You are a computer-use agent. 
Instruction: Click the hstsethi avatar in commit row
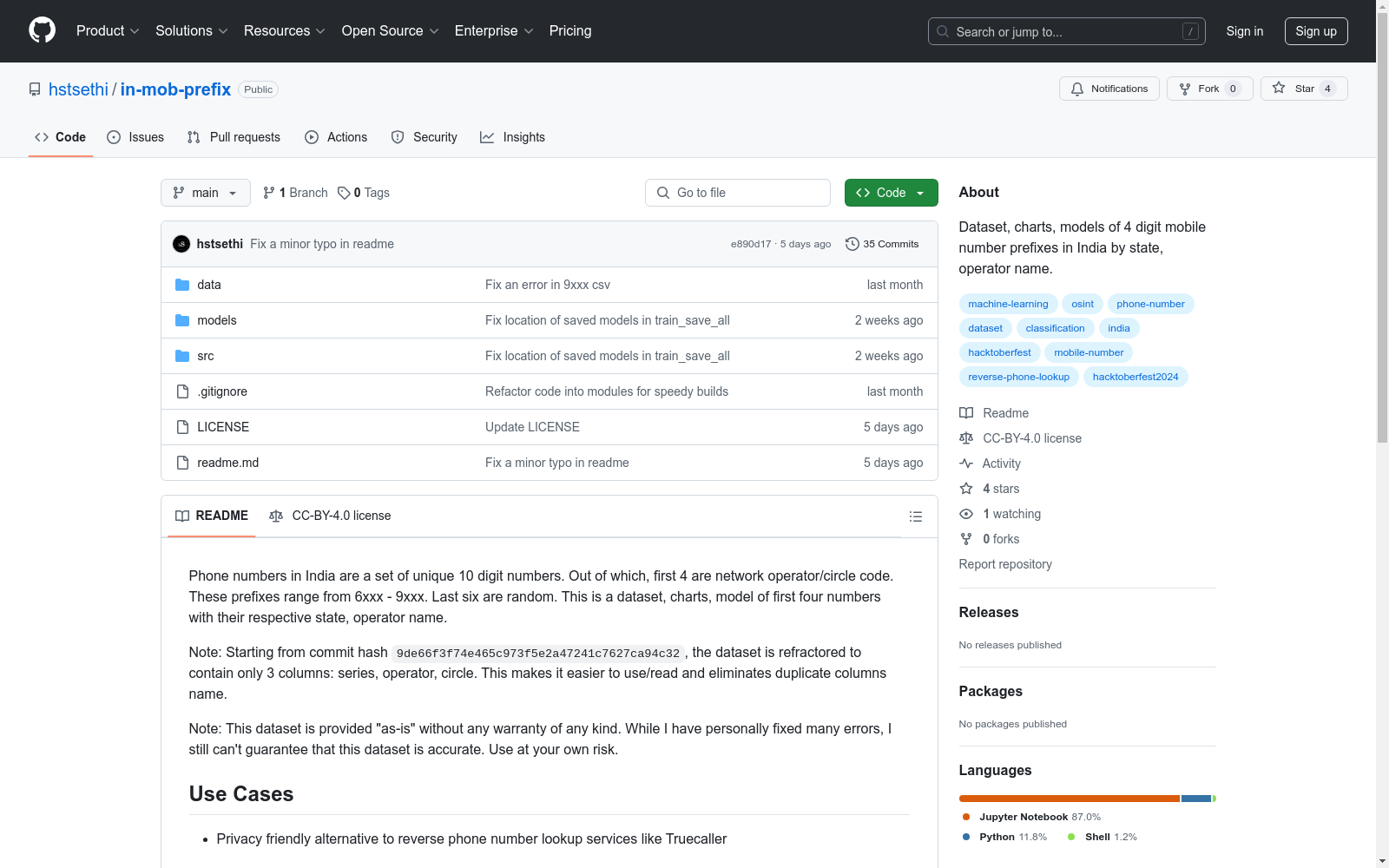click(181, 244)
